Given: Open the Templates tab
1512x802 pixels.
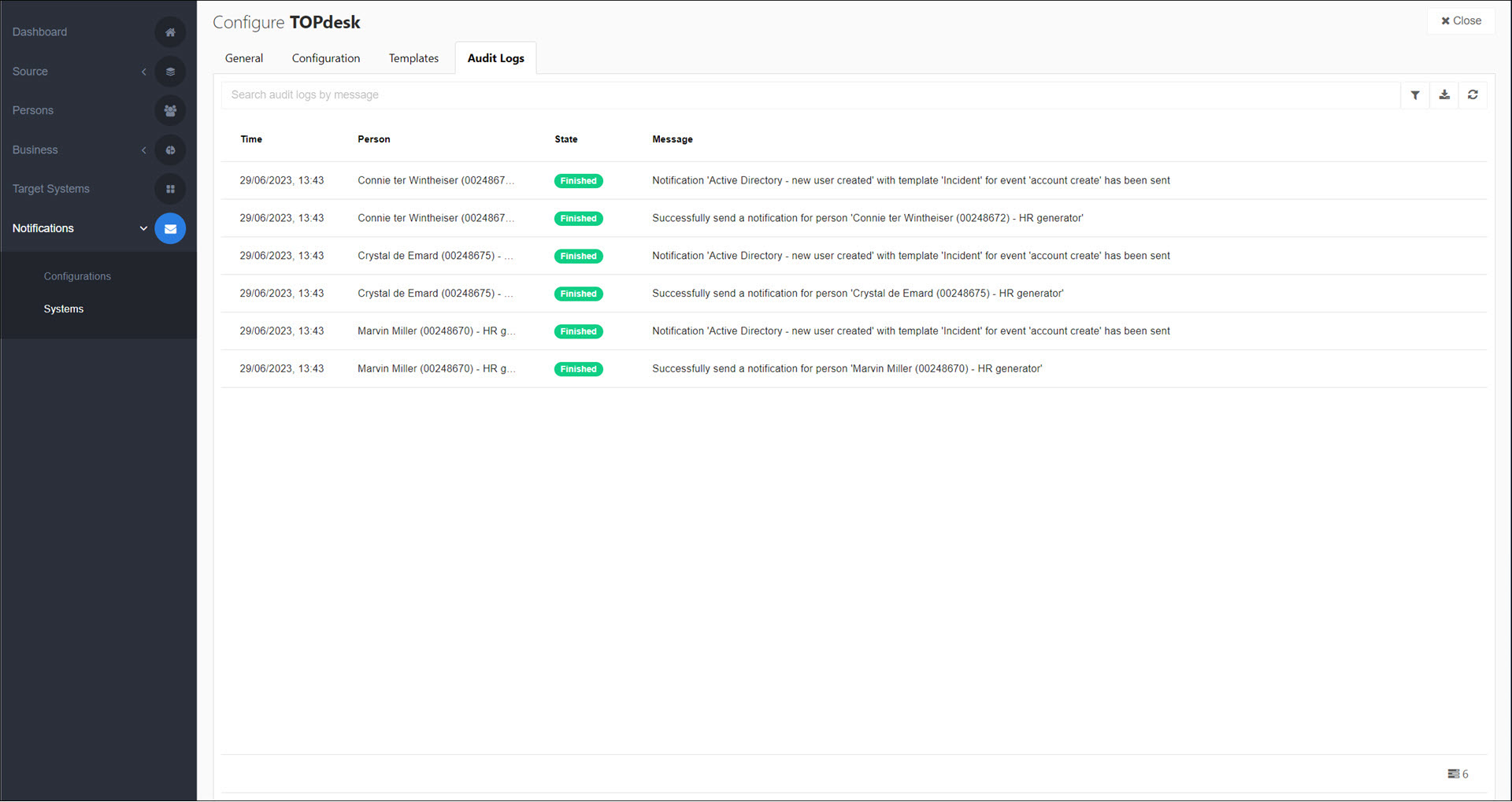Looking at the screenshot, I should [413, 58].
